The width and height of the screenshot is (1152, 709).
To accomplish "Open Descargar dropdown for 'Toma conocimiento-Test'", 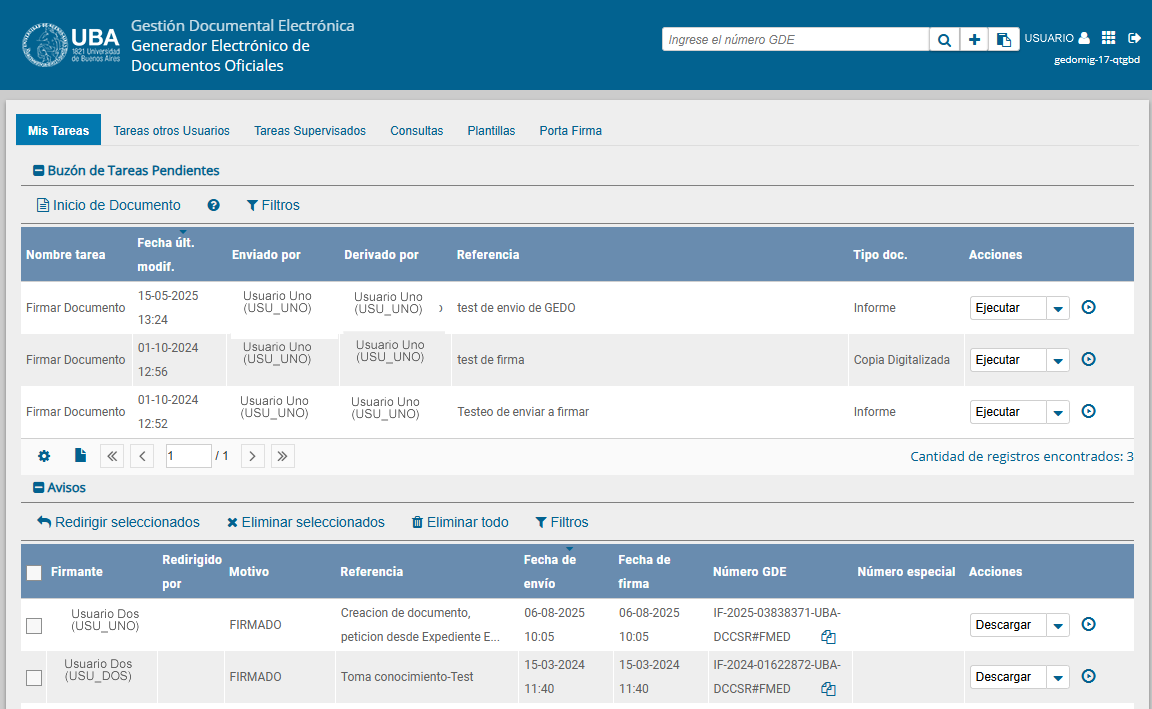I will 1058,677.
